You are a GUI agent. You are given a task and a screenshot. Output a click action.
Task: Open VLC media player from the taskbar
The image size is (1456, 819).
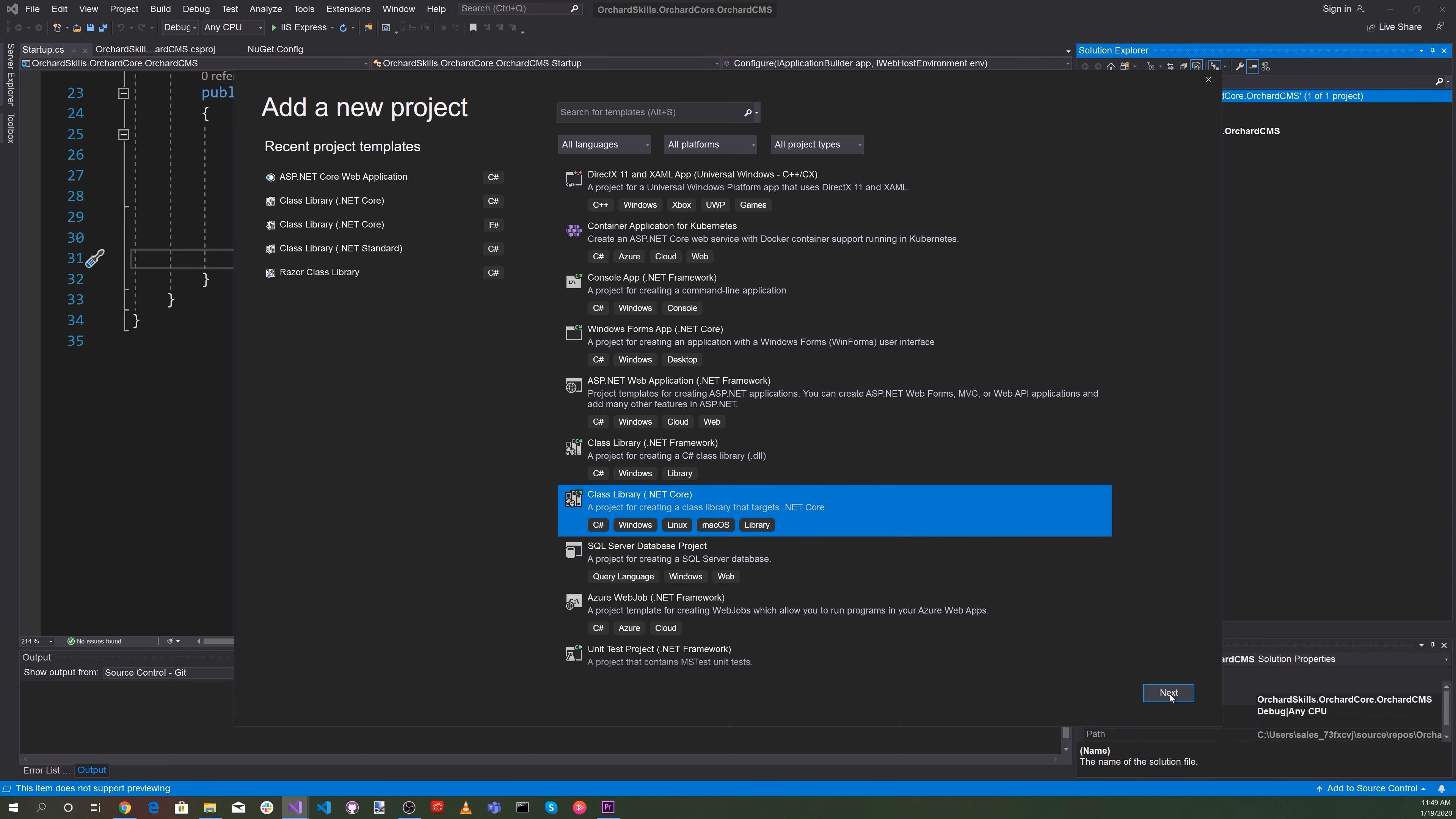[466, 807]
